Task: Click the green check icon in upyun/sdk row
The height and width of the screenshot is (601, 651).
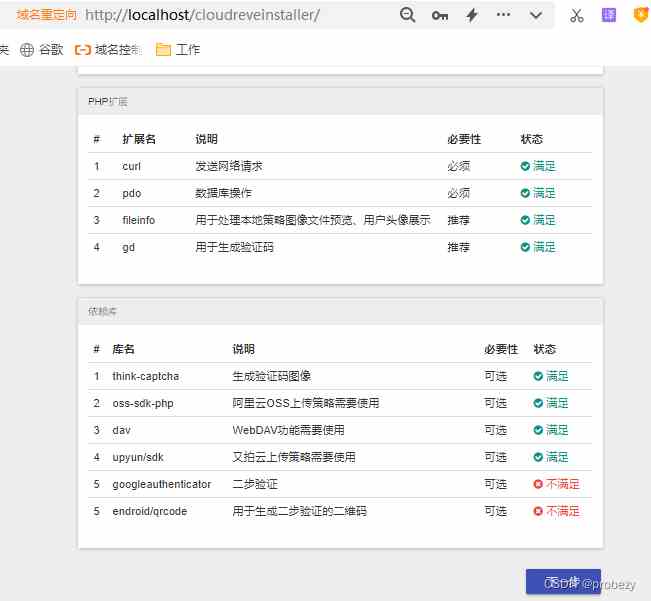Action: click(538, 457)
